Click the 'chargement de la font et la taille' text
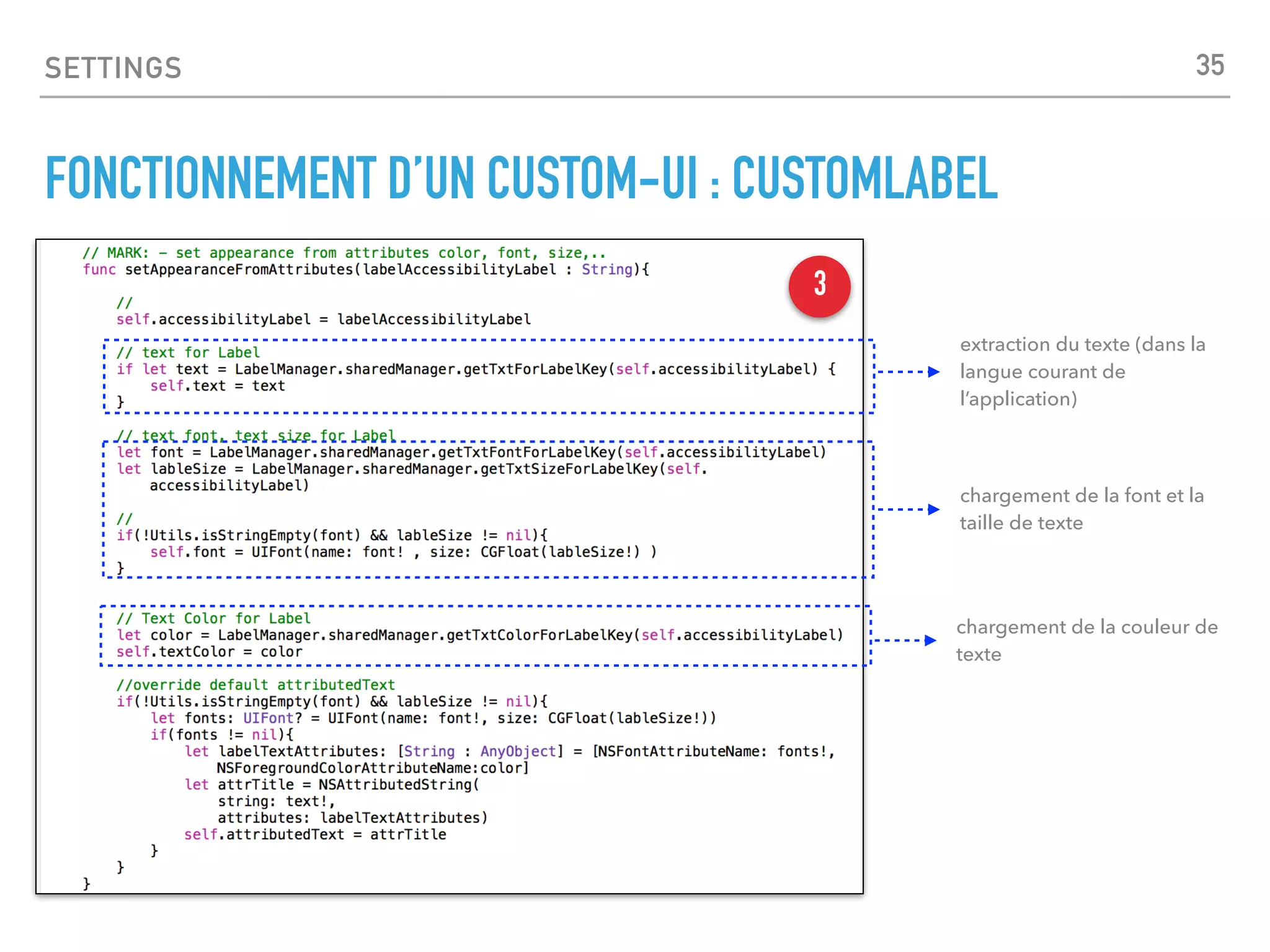This screenshot has width=1270, height=952. click(x=1082, y=509)
